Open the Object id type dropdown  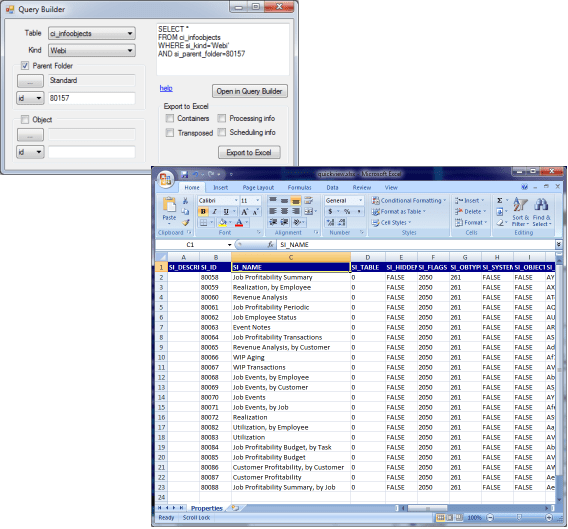tap(30, 152)
